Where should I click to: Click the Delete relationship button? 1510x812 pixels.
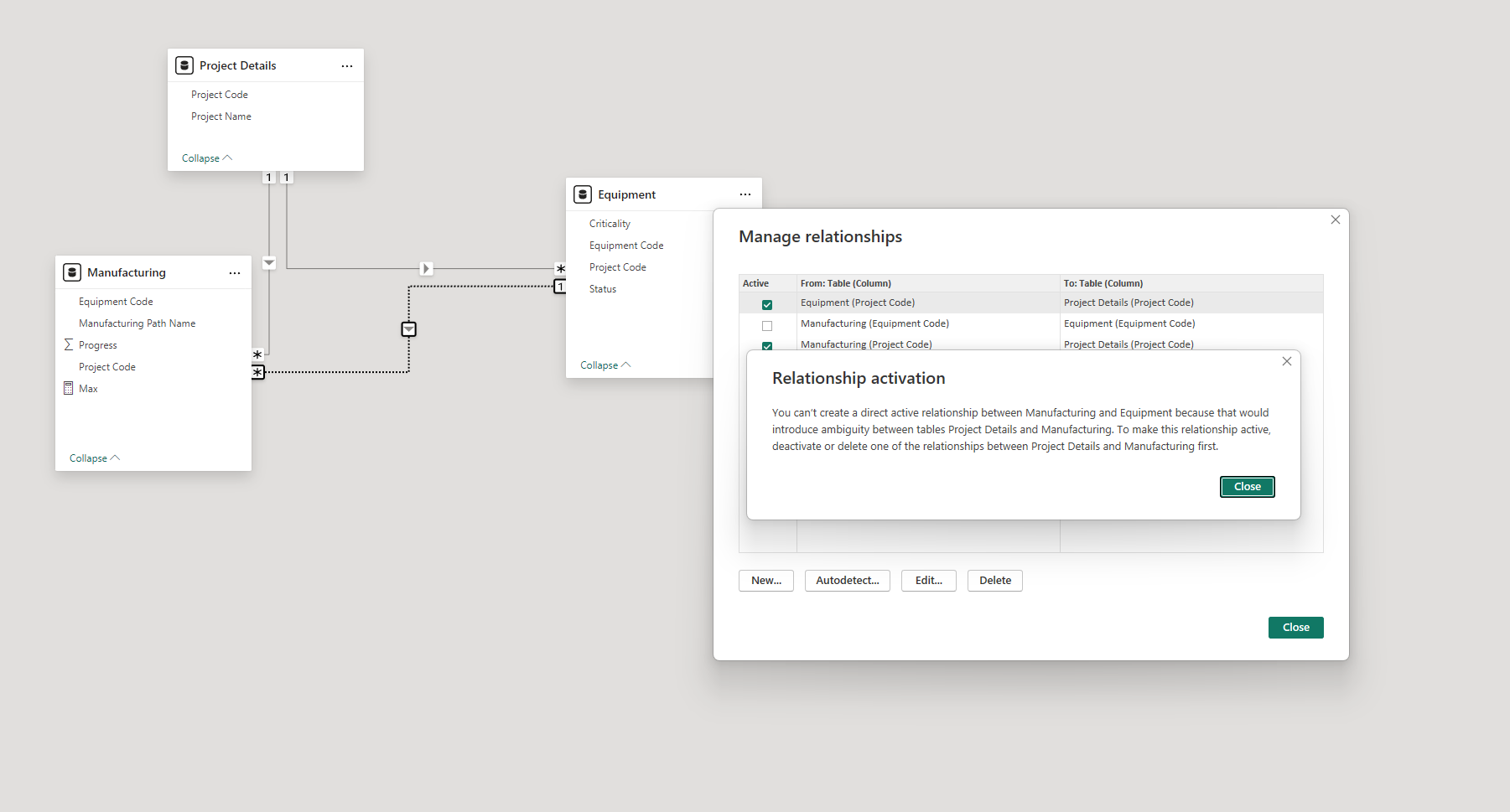click(995, 581)
